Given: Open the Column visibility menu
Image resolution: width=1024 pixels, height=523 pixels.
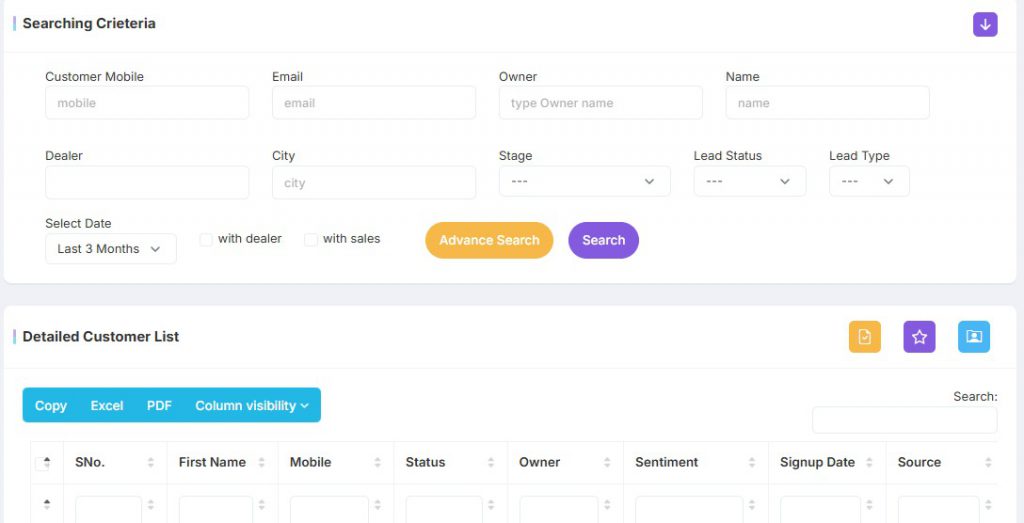Looking at the screenshot, I should coord(251,405).
